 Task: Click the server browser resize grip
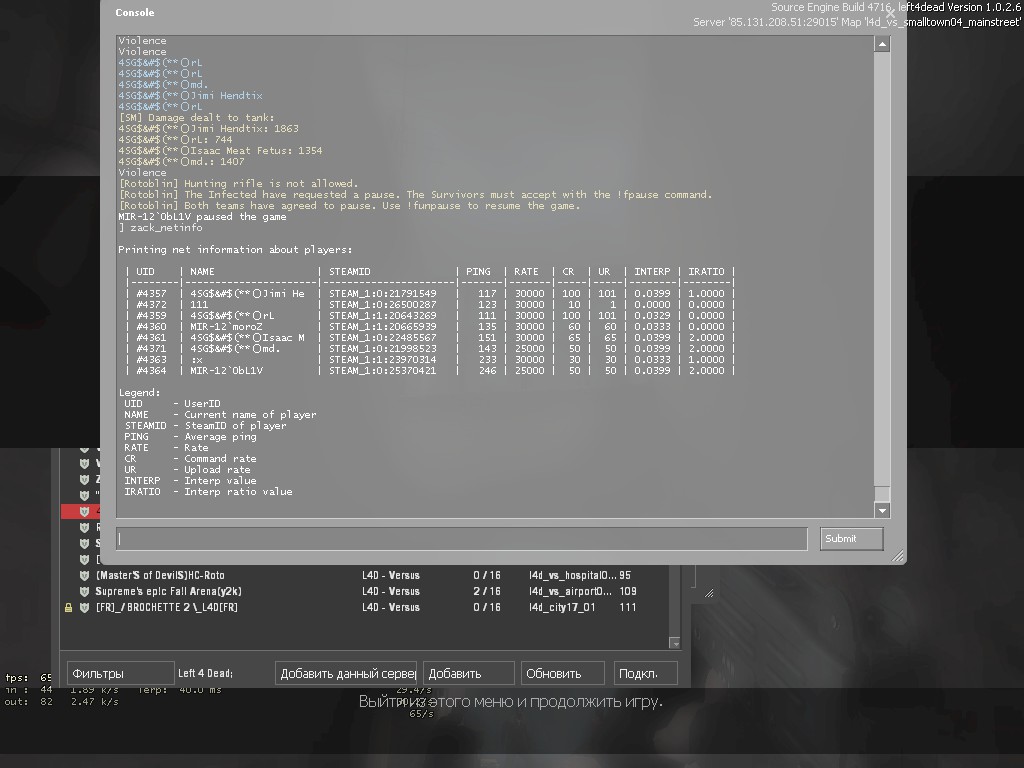coord(709,593)
